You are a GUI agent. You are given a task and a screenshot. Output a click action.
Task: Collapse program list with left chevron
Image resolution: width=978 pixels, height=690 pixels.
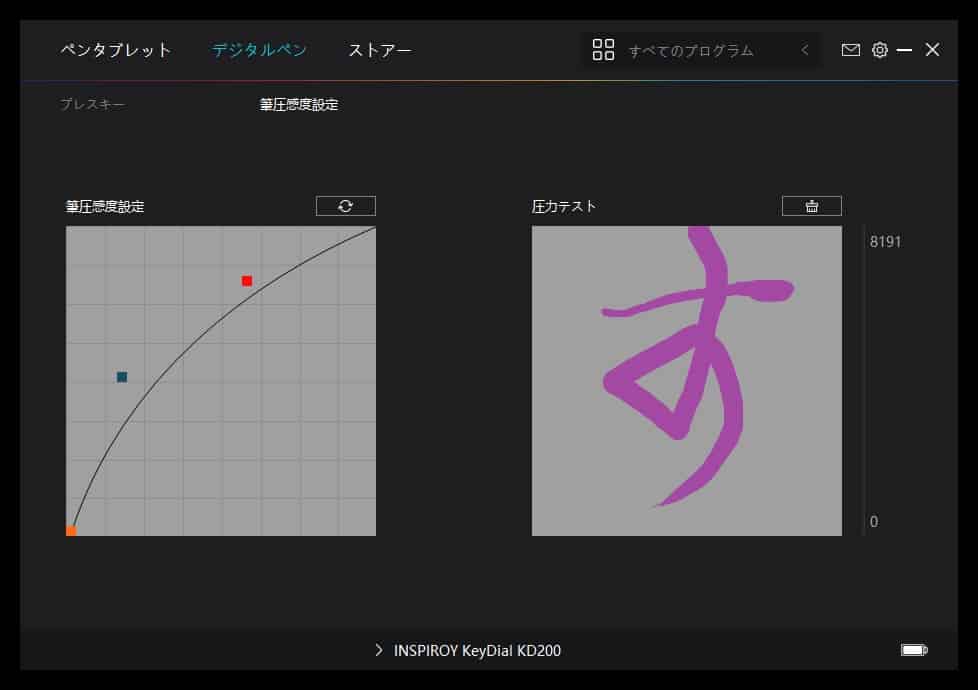click(805, 50)
